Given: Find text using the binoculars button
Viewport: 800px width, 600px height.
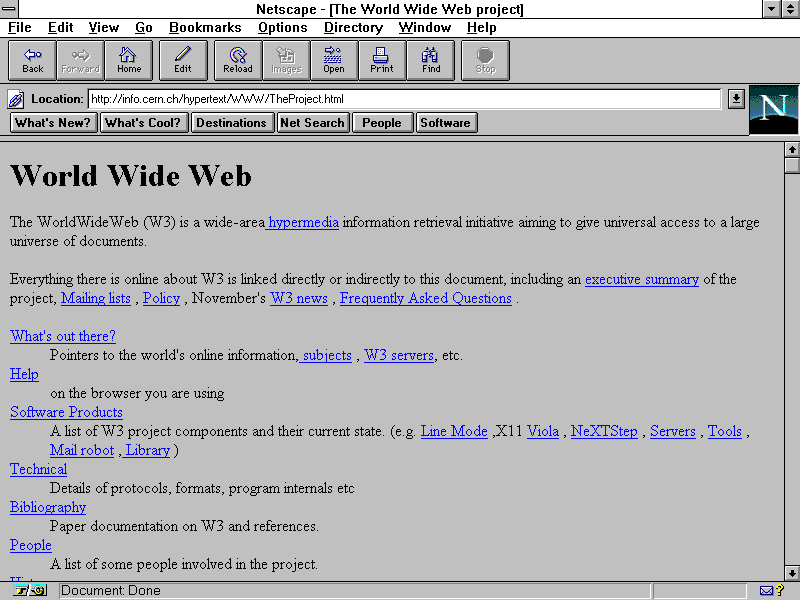Looking at the screenshot, I should [x=431, y=61].
